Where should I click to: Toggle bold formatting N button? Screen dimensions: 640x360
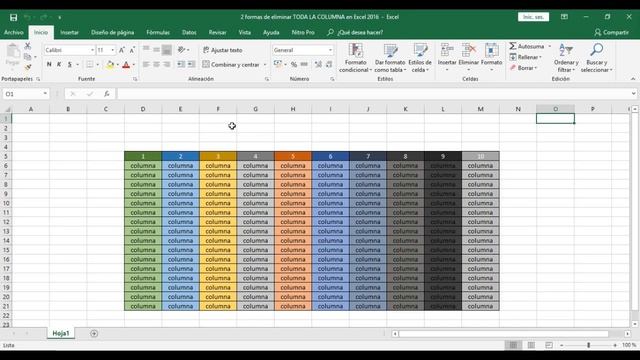tap(49, 64)
